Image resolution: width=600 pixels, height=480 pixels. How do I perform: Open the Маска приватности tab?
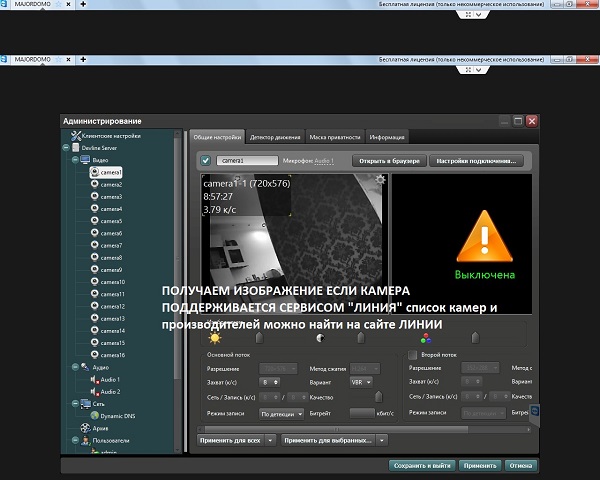coord(334,136)
